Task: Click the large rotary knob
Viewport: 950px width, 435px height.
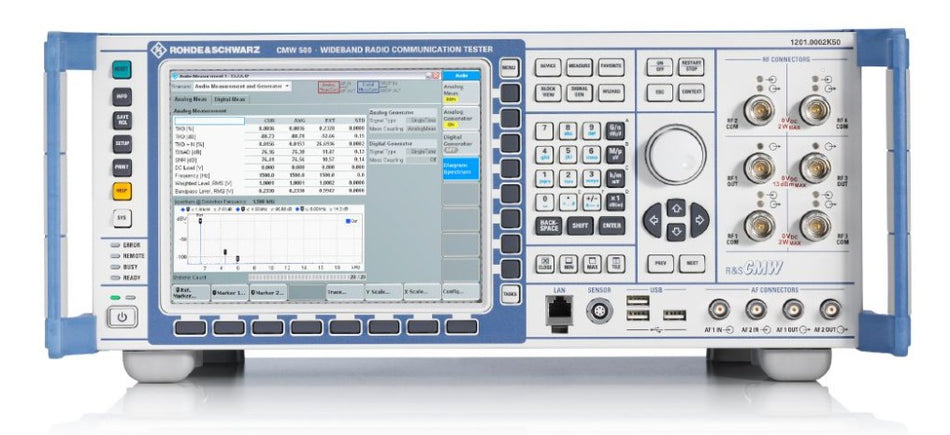Action: click(676, 154)
